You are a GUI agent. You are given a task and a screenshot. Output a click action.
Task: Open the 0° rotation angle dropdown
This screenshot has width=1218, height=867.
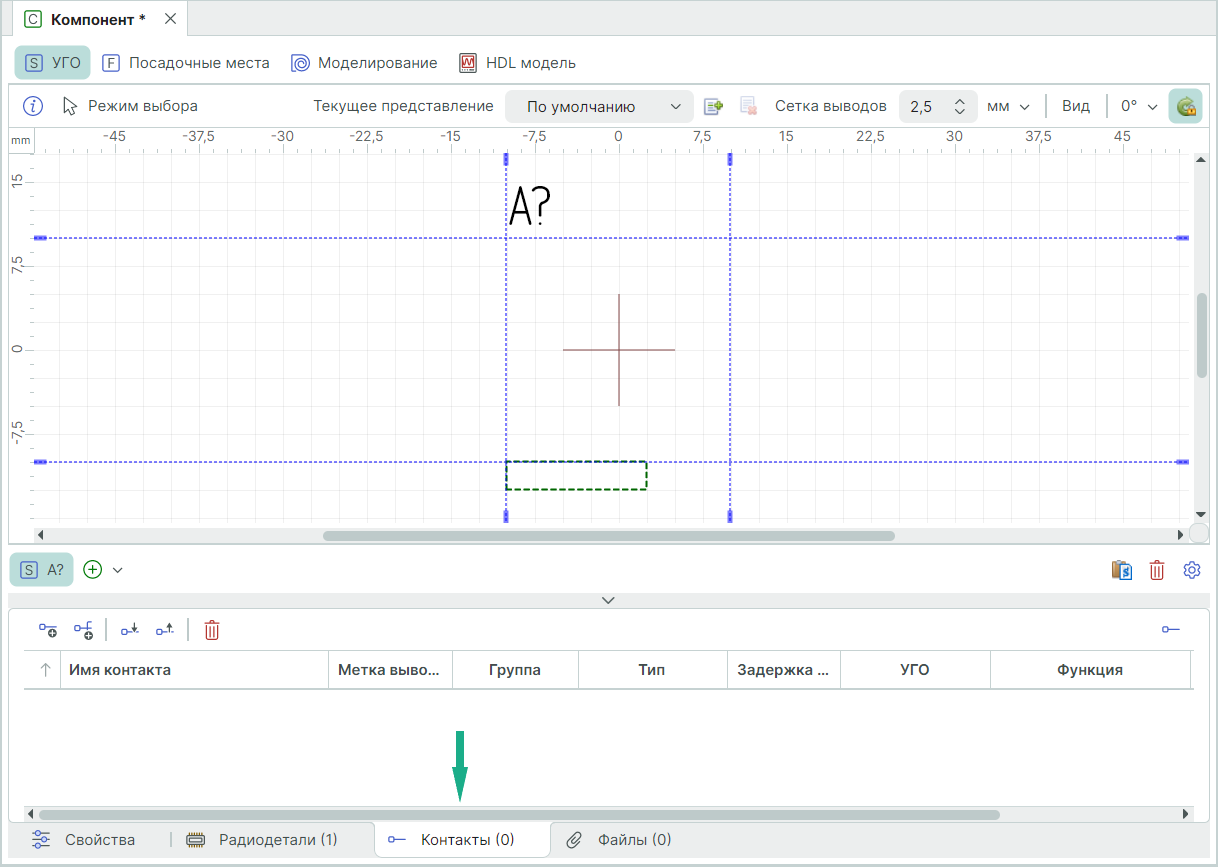1138,106
